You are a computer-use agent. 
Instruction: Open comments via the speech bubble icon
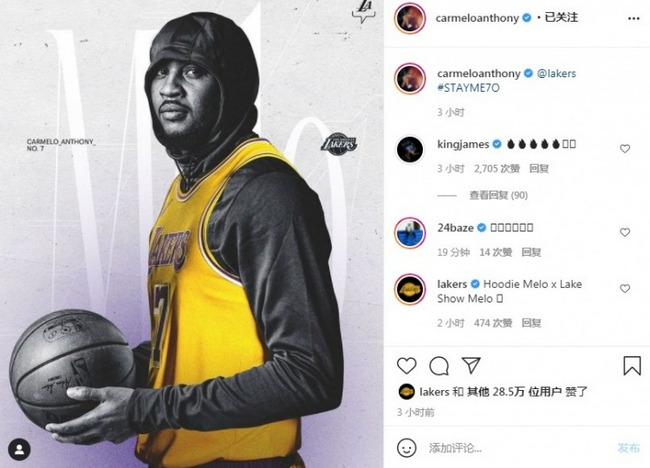click(x=439, y=366)
